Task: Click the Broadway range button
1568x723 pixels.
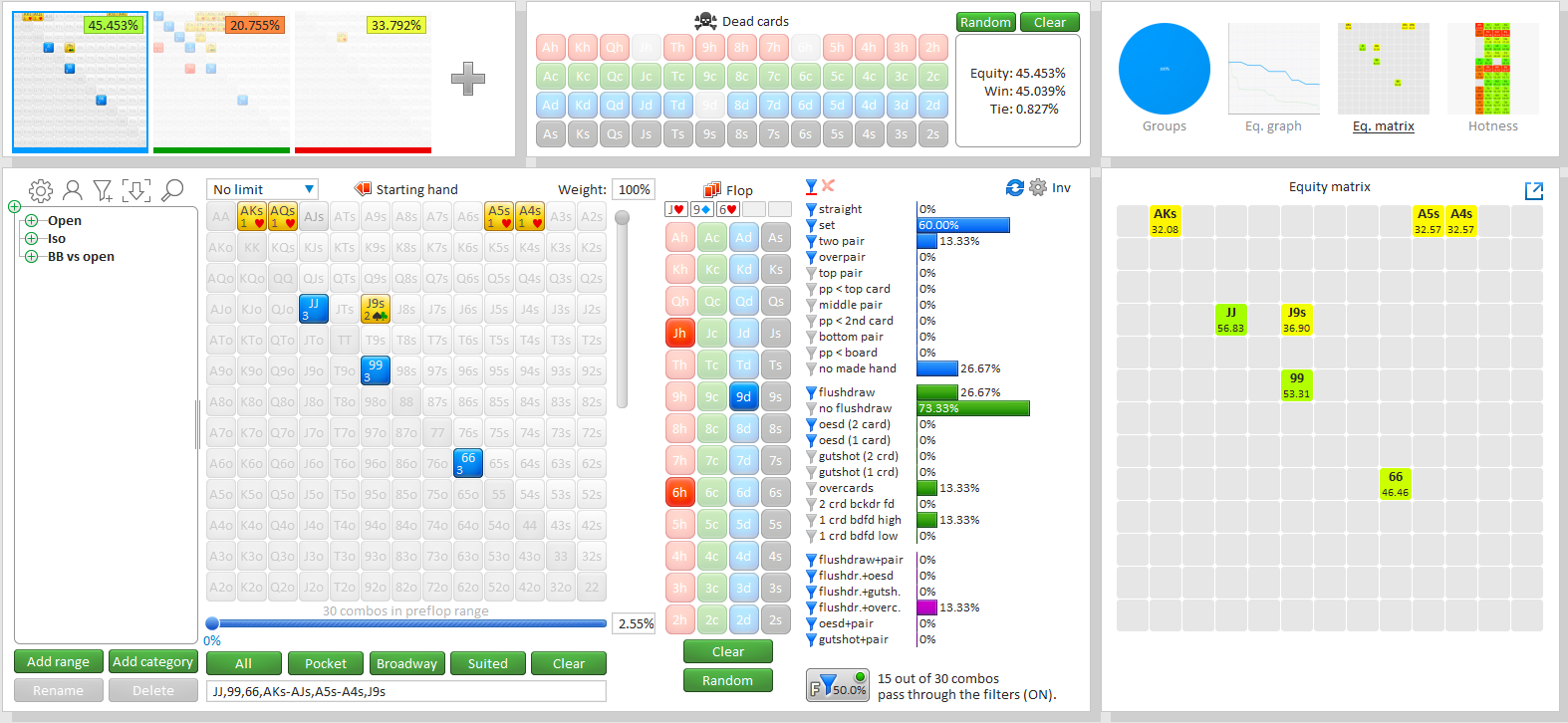Action: click(x=406, y=663)
